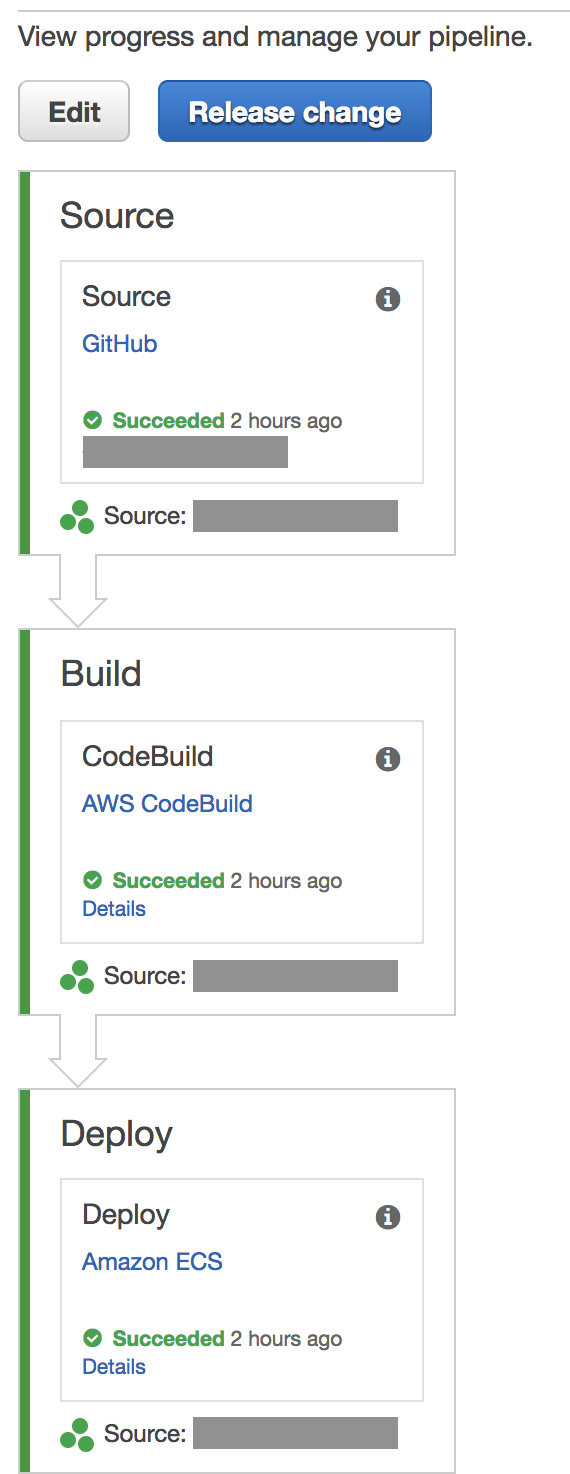View Details of the CodeBuild action
Viewport: 570px width, 1474px height.
pos(114,909)
